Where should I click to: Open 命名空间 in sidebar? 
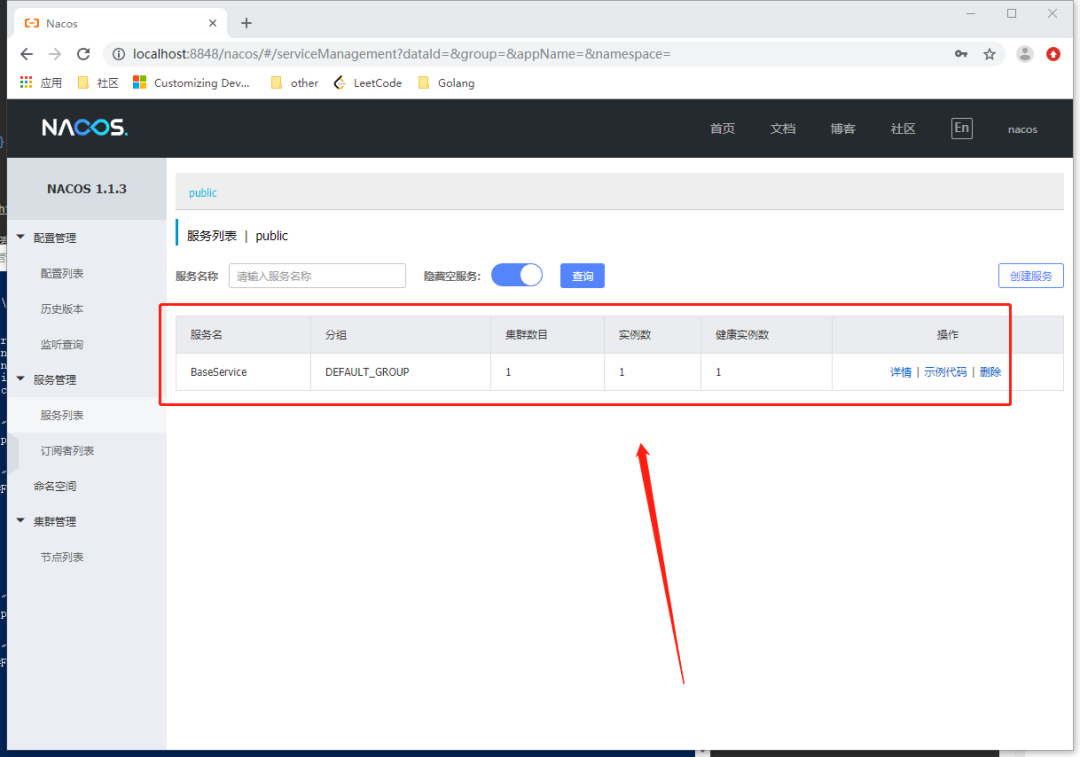55,486
